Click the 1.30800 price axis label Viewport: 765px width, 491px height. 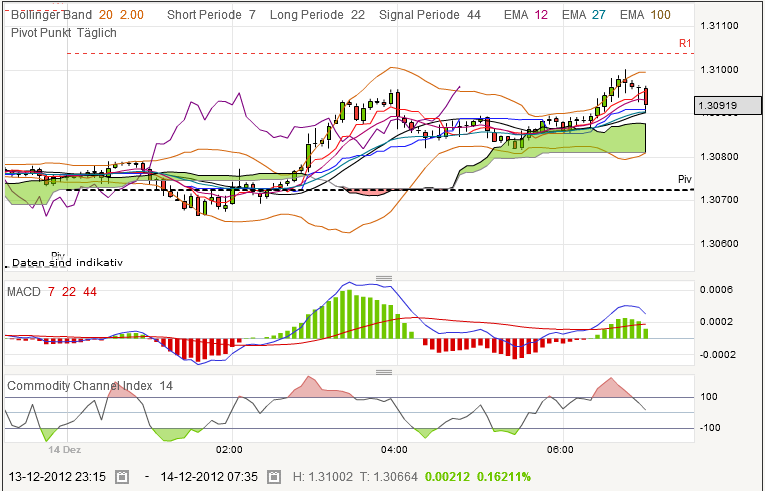point(719,157)
